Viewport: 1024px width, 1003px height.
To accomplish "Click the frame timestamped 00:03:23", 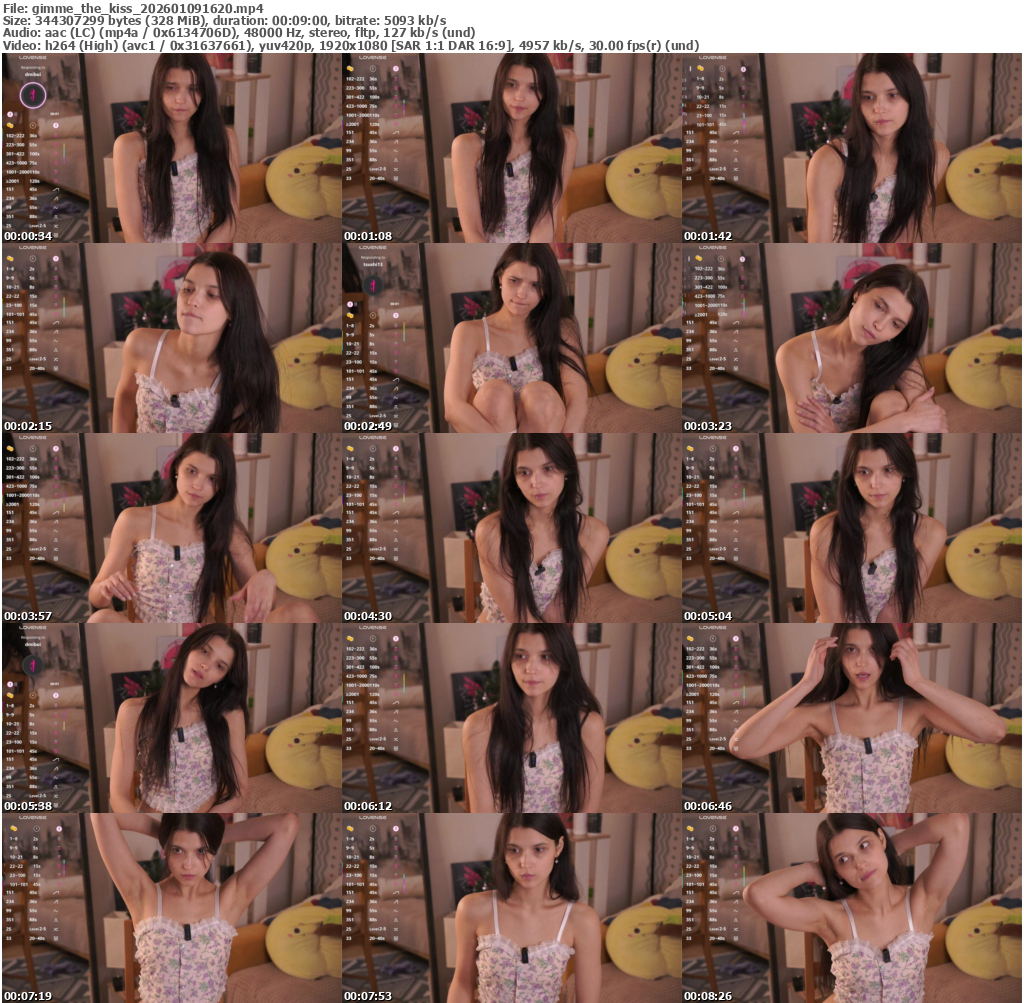I will coord(851,338).
